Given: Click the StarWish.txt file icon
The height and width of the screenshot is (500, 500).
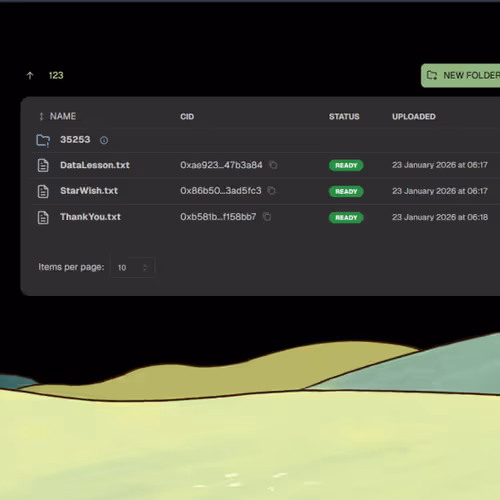Looking at the screenshot, I should coord(43,191).
